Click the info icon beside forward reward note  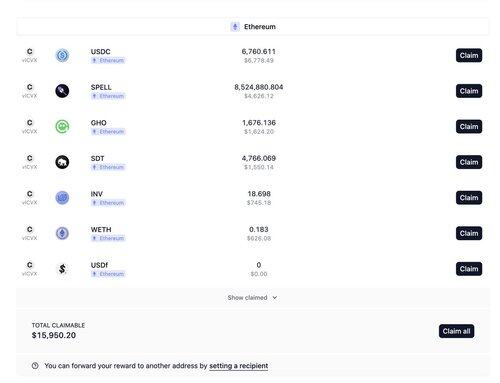click(35, 366)
